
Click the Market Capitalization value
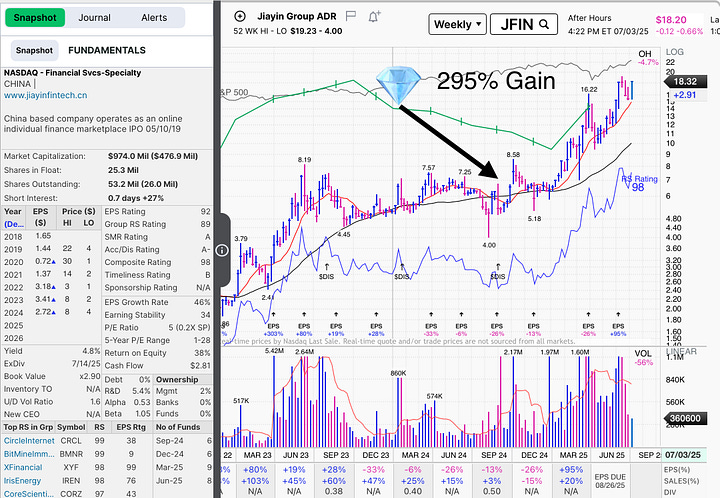point(153,156)
